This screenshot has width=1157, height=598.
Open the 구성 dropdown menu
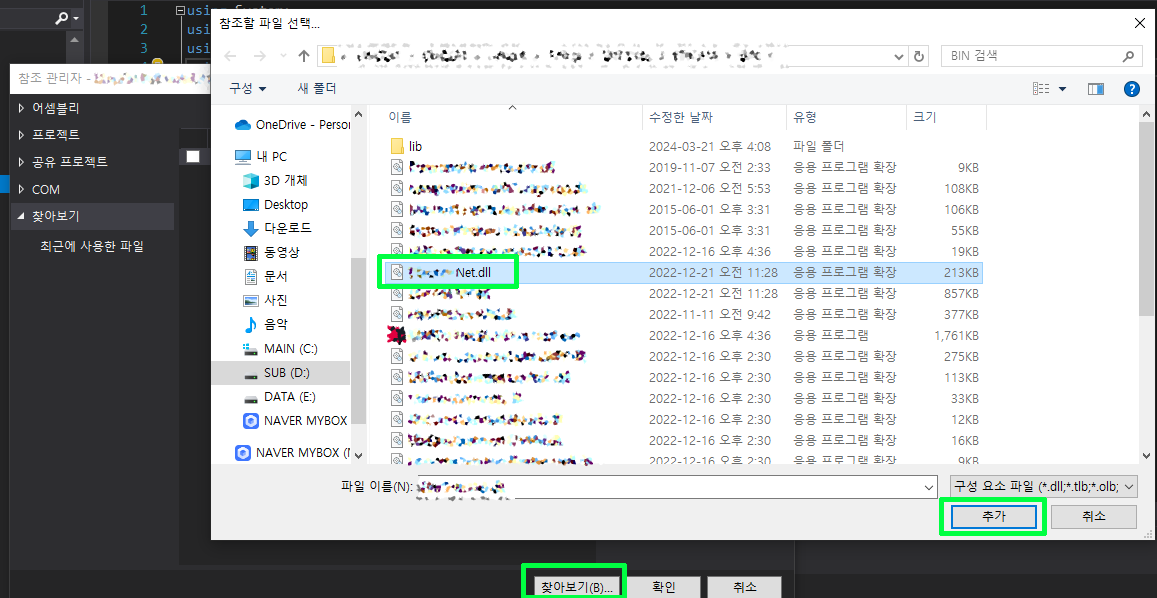(x=248, y=89)
